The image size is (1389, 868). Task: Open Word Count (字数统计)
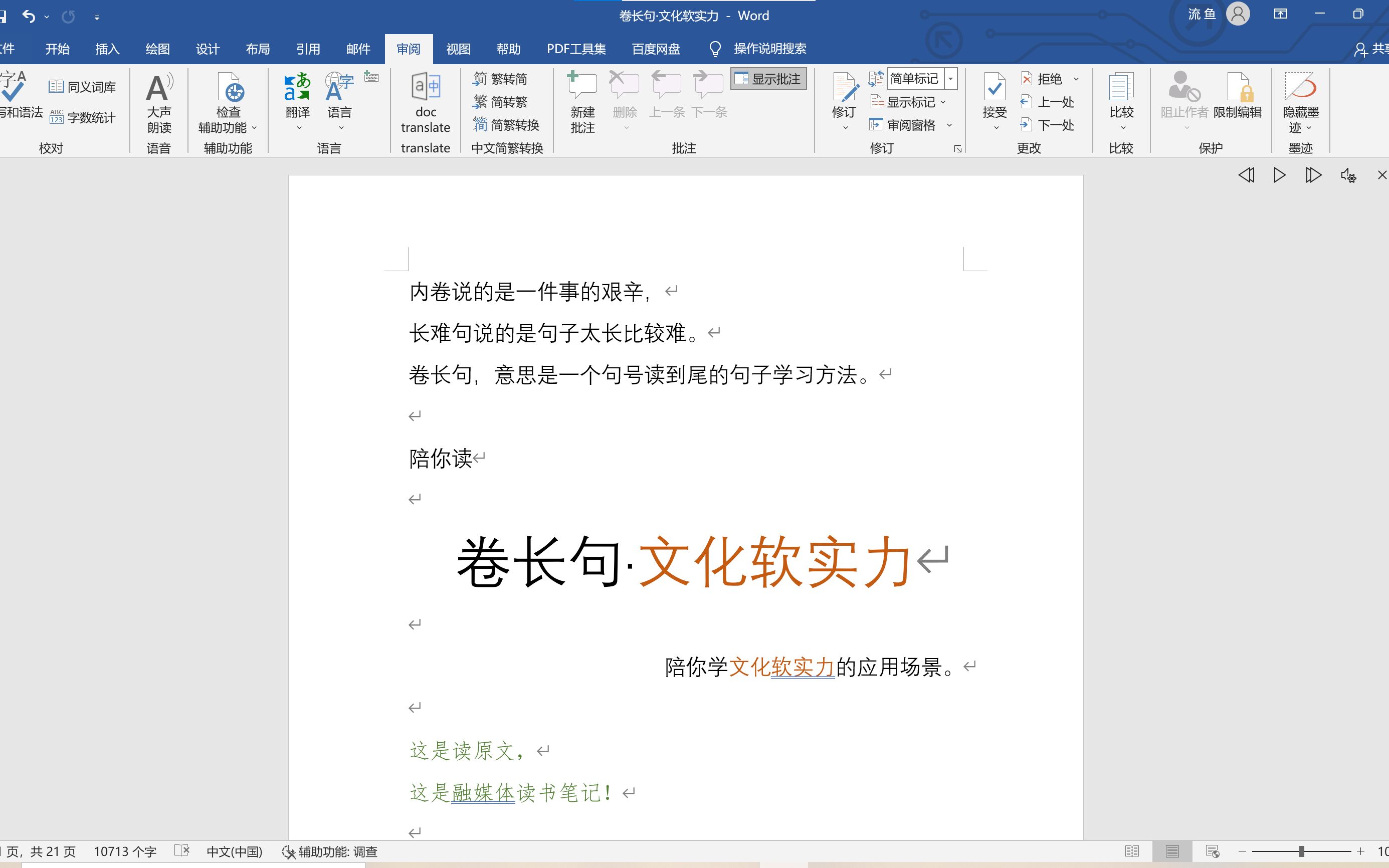pyautogui.click(x=82, y=117)
